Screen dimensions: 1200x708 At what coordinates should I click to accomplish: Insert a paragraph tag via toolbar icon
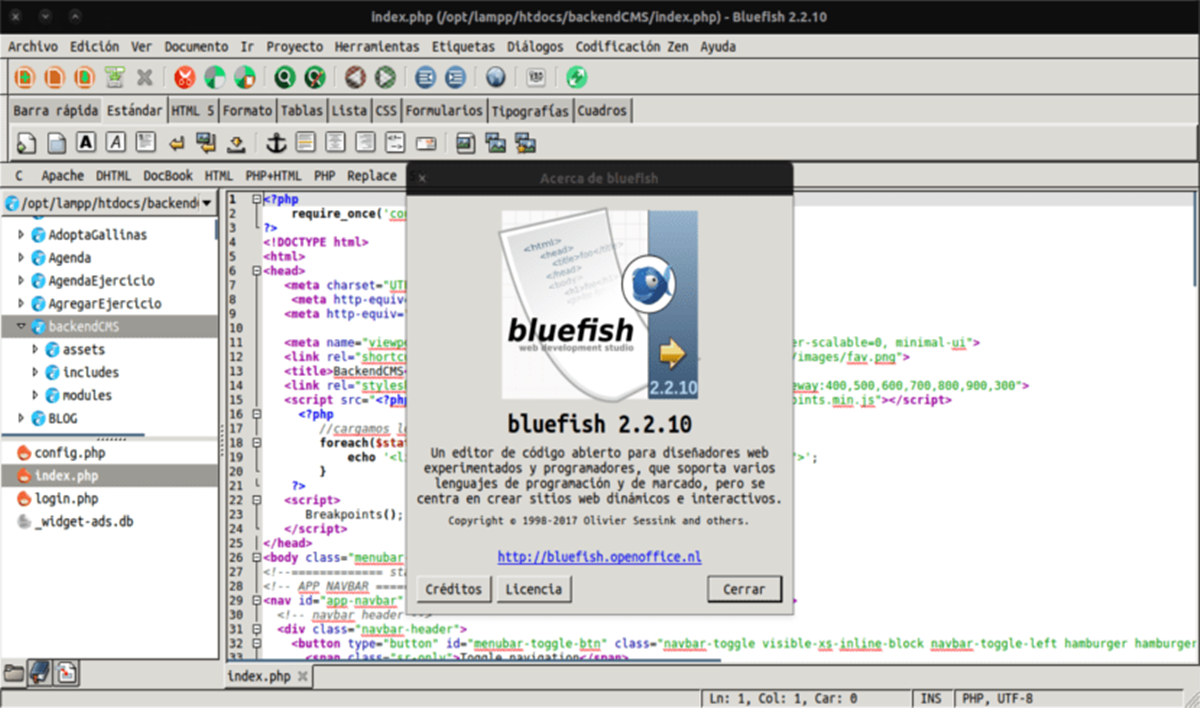click(x=146, y=143)
